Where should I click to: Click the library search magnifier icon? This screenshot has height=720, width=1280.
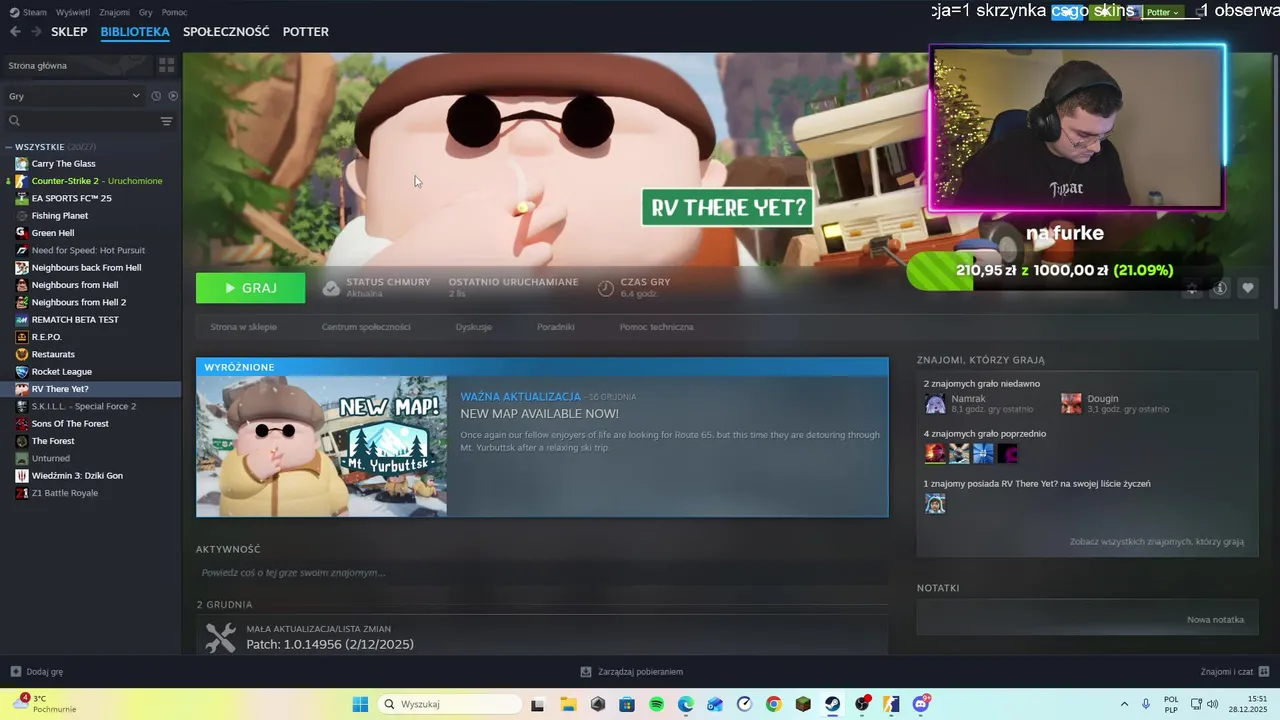14,121
